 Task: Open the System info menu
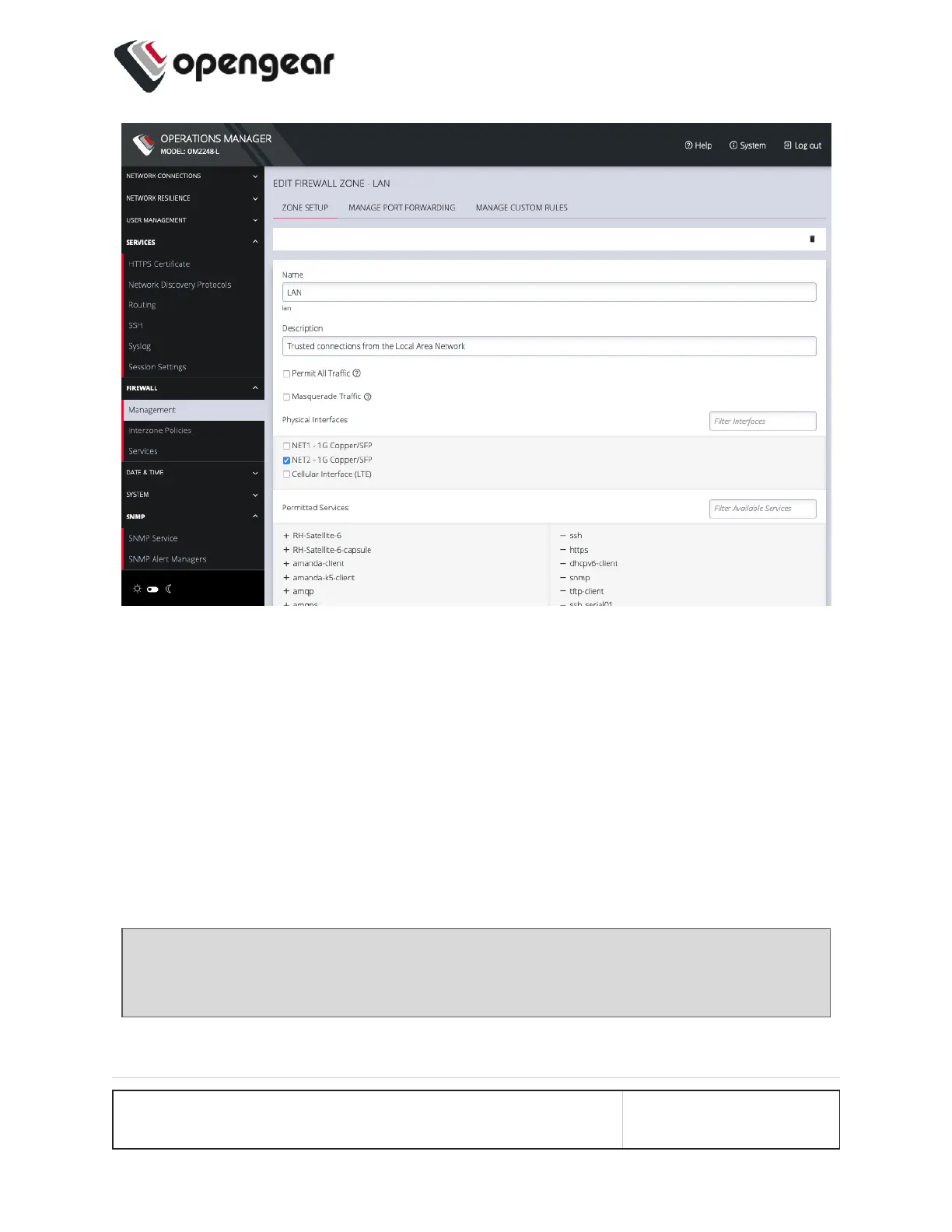[x=747, y=145]
